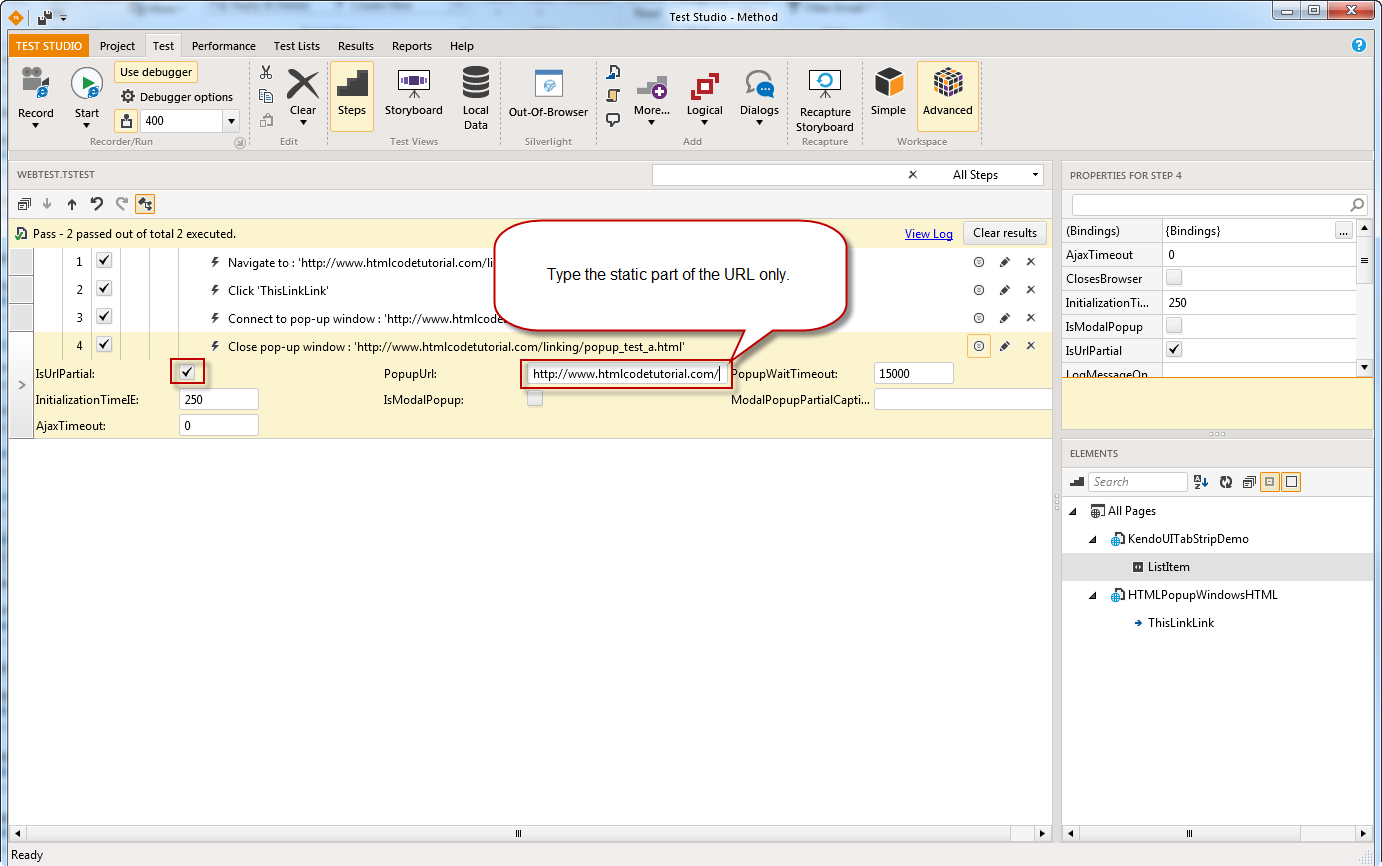1382x866 pixels.
Task: Open Test Studio help question mark
Action: [1359, 45]
